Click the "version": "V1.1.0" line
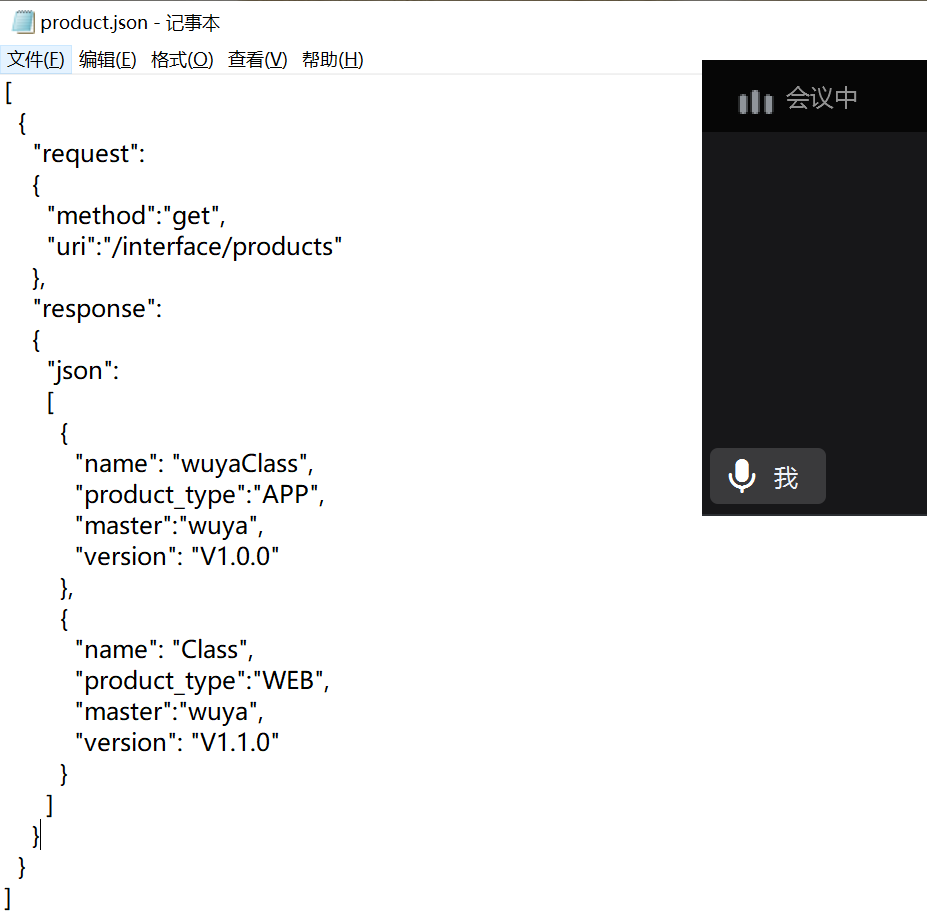This screenshot has width=927, height=923. pos(177,743)
